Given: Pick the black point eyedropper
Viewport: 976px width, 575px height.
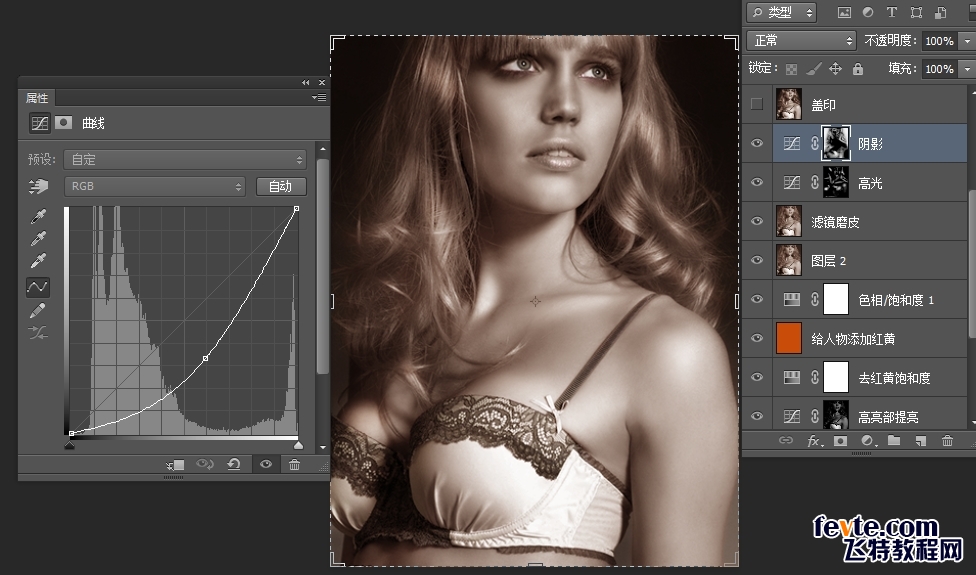Looking at the screenshot, I should [38, 216].
